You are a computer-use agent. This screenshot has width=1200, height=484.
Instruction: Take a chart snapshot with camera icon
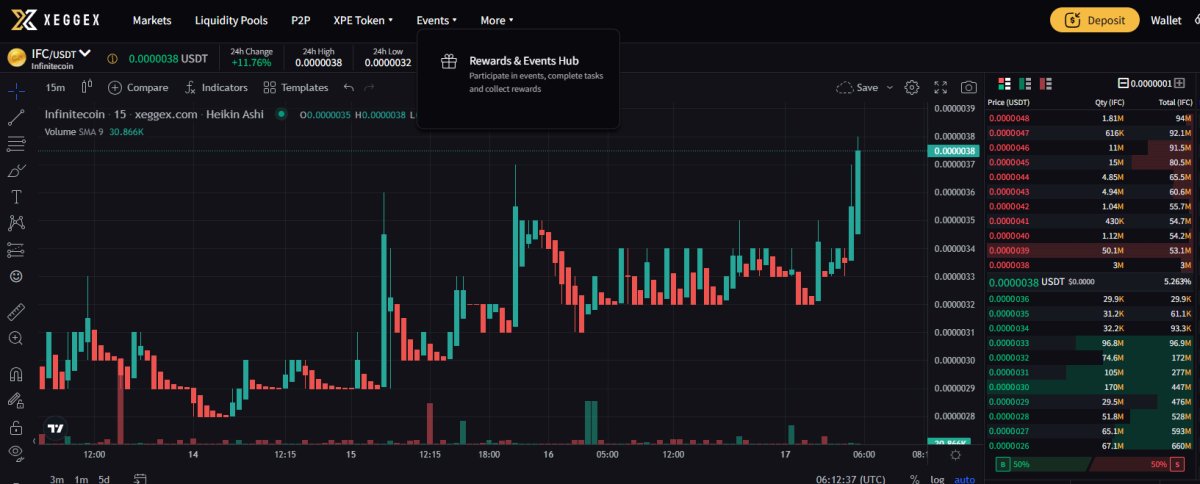[968, 87]
